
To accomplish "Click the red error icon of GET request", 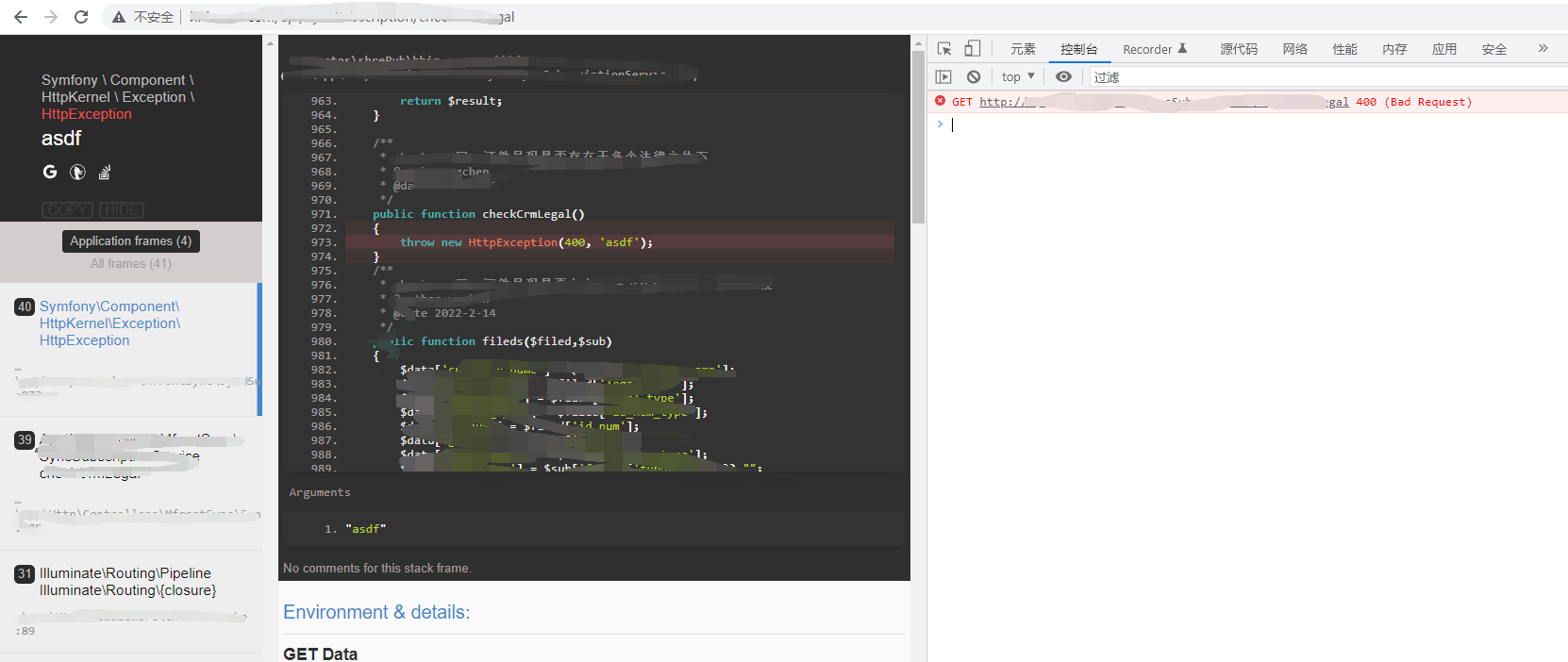I will point(940,101).
